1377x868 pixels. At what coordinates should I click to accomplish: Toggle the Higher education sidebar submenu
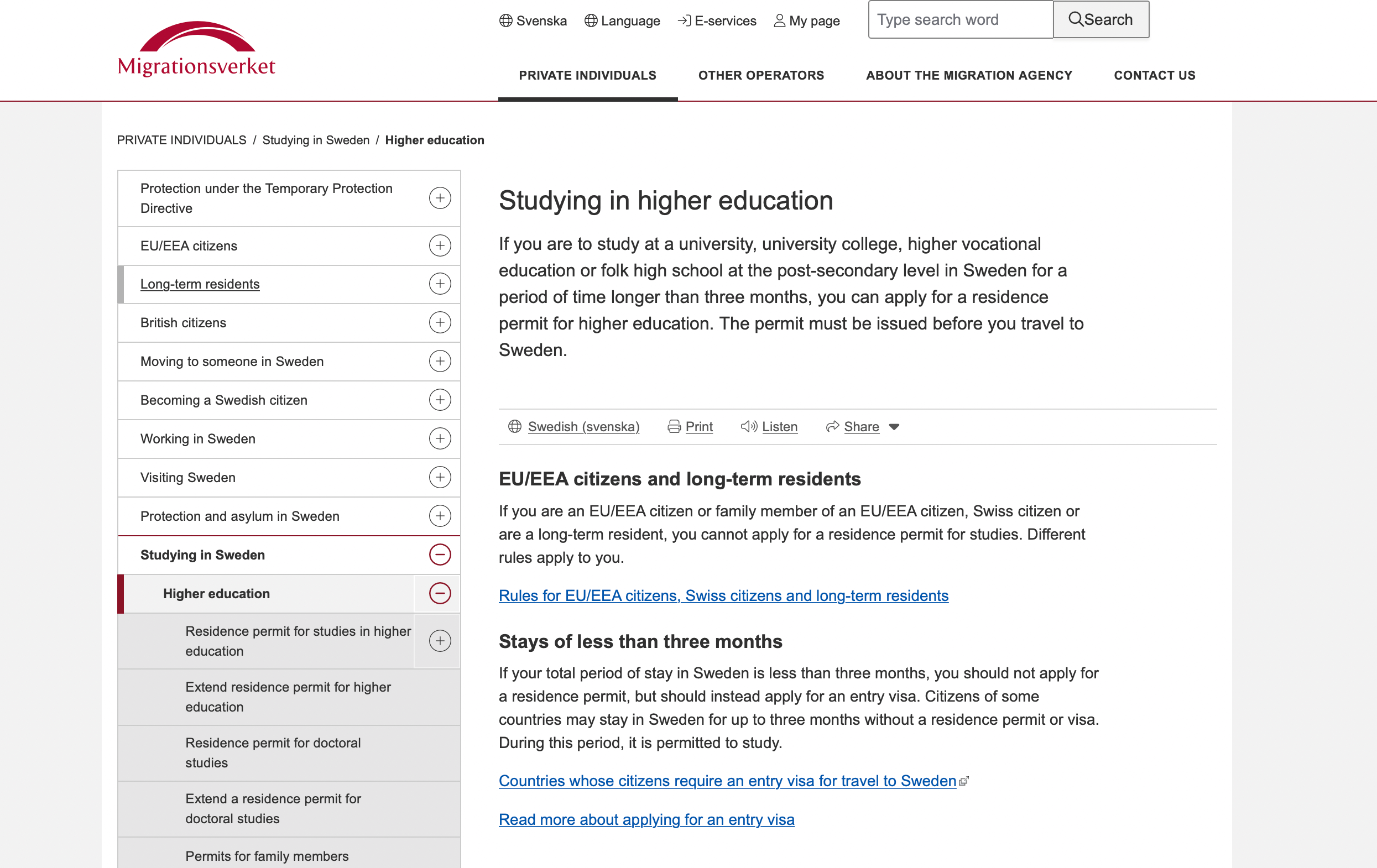pos(439,594)
